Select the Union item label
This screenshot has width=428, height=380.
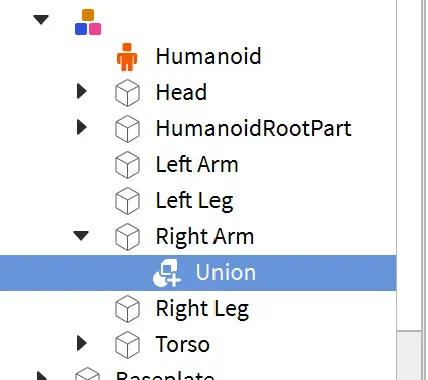click(x=226, y=272)
